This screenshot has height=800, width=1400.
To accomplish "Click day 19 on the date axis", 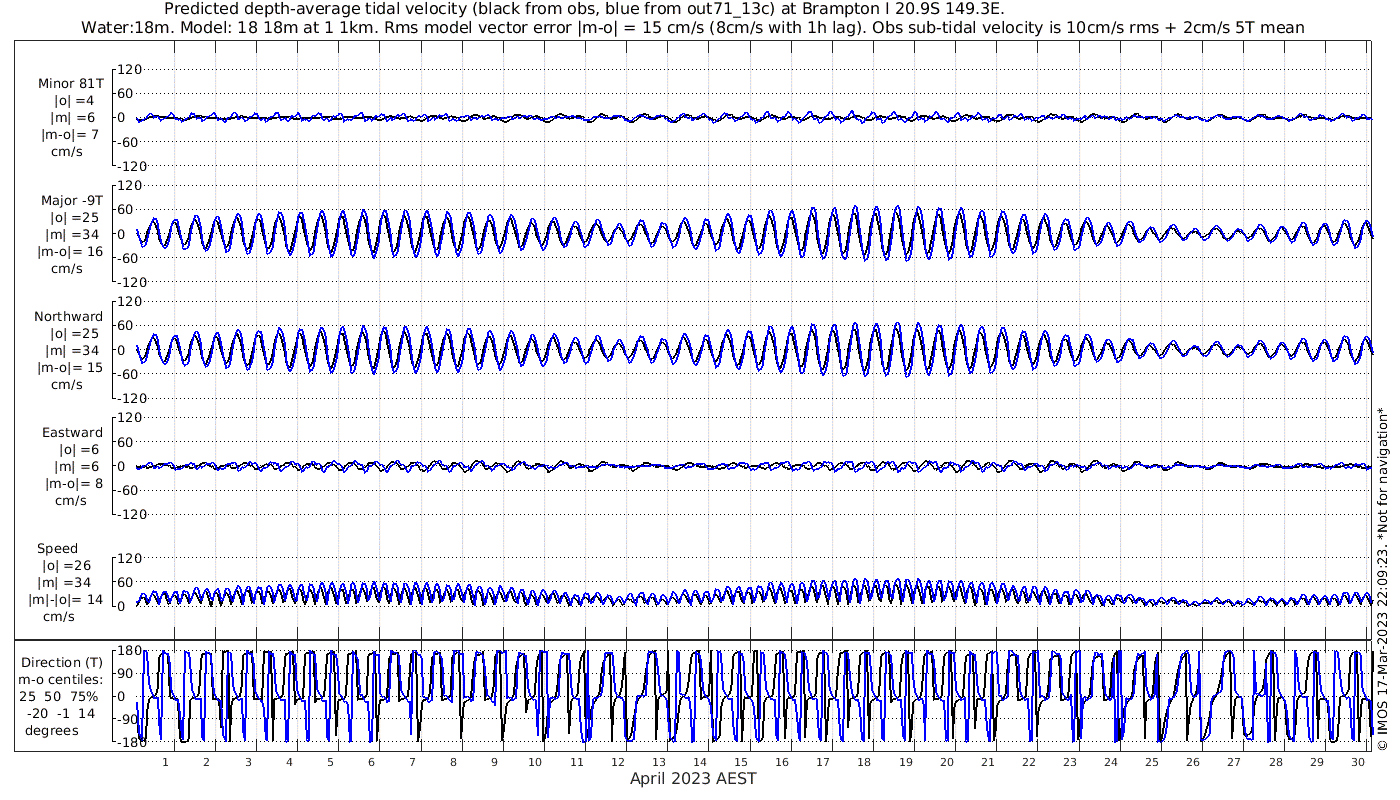I will 905,761.
